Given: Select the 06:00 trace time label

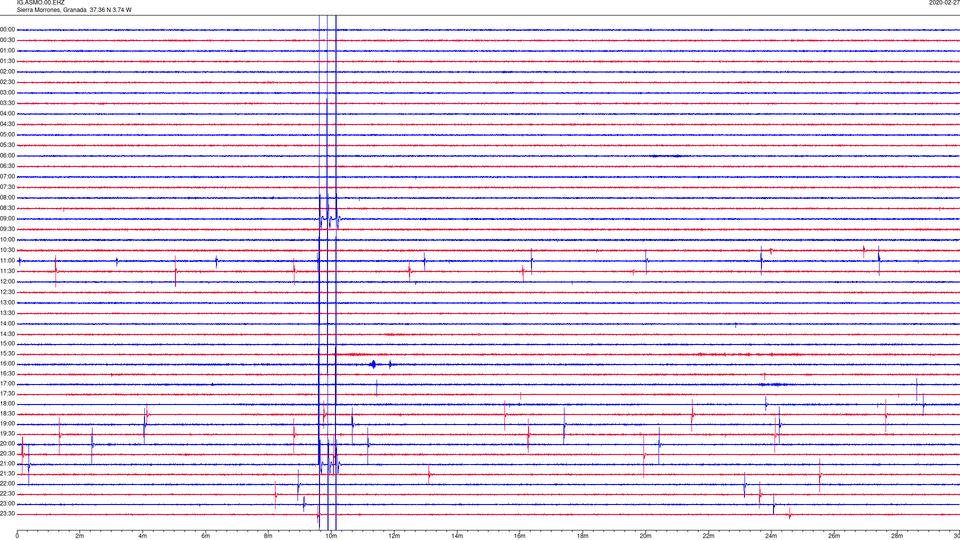Looking at the screenshot, I should pyautogui.click(x=7, y=156).
